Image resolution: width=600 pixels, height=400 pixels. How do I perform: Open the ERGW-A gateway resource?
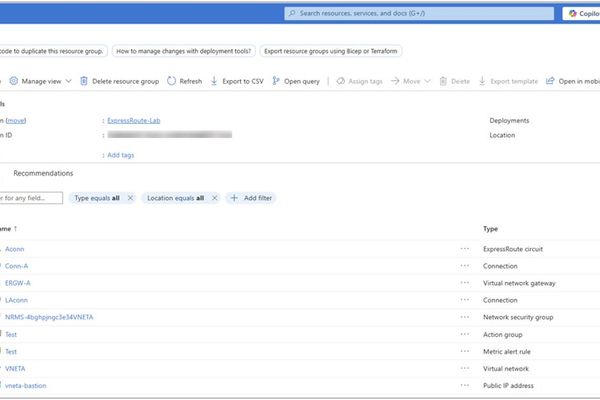coord(18,283)
